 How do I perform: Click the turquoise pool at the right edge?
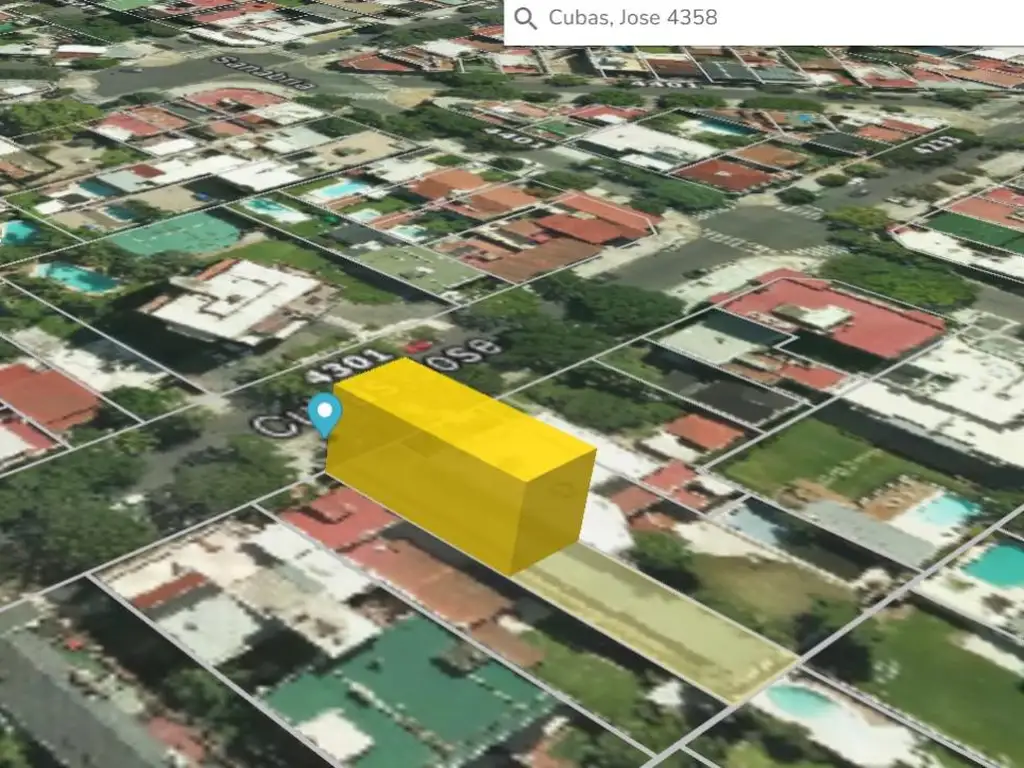(996, 565)
